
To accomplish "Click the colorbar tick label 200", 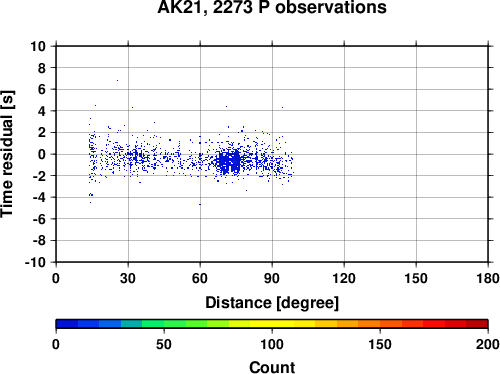I will pos(488,344).
